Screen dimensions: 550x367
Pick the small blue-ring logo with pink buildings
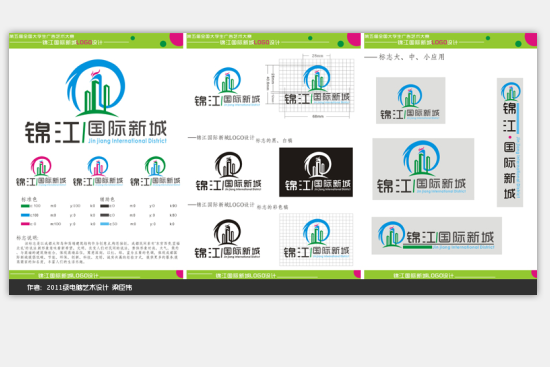98,171
